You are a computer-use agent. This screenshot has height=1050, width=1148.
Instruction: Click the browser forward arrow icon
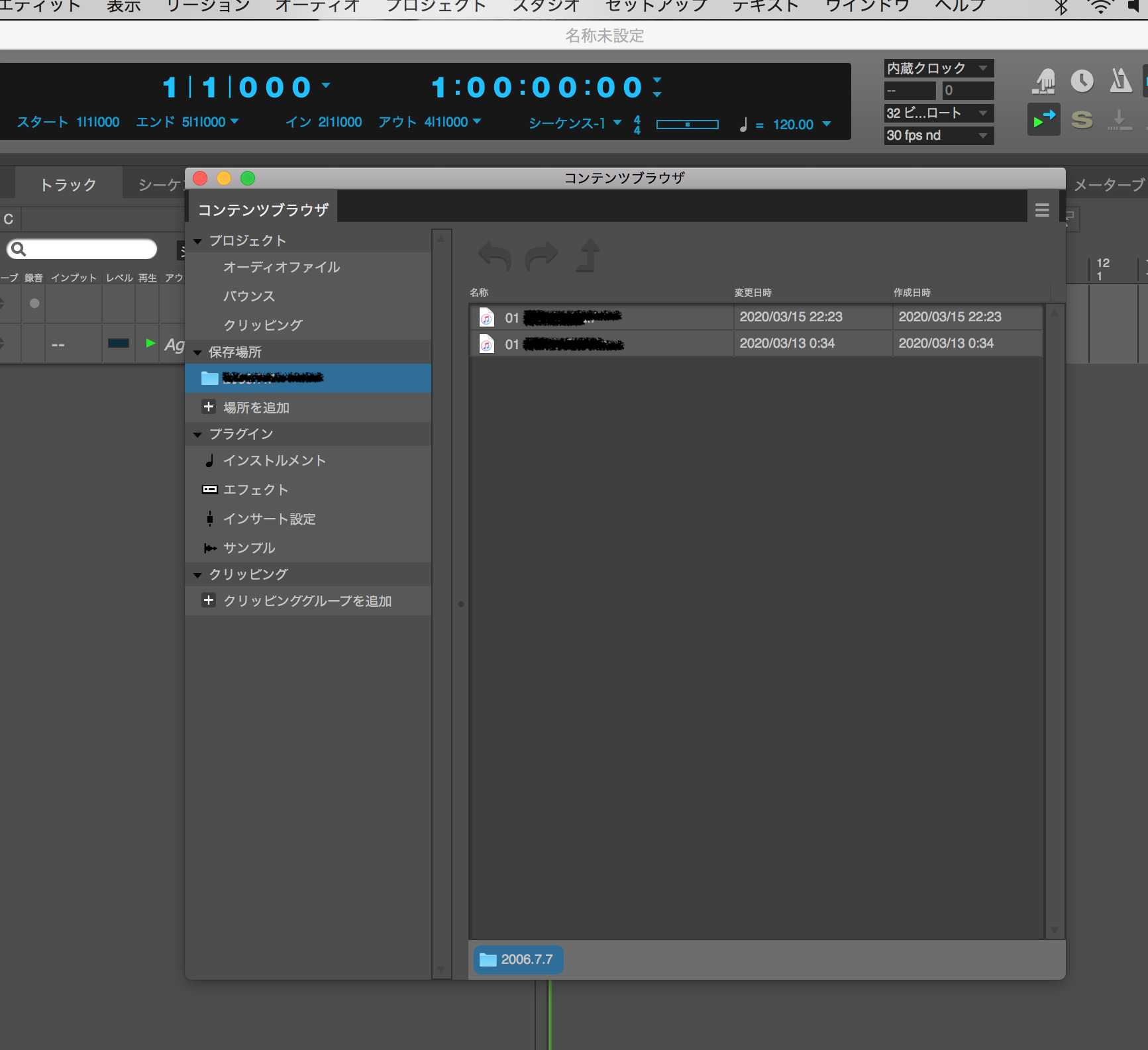[x=541, y=256]
